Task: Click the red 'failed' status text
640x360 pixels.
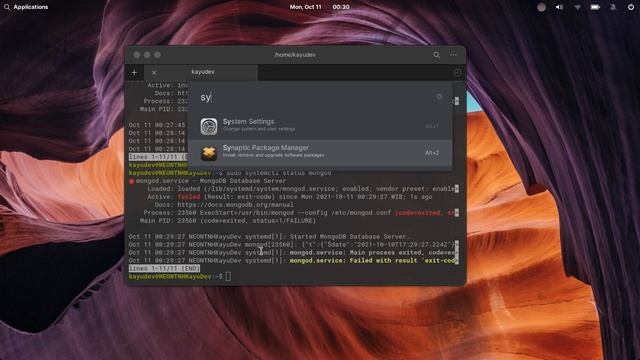Action: coord(189,197)
